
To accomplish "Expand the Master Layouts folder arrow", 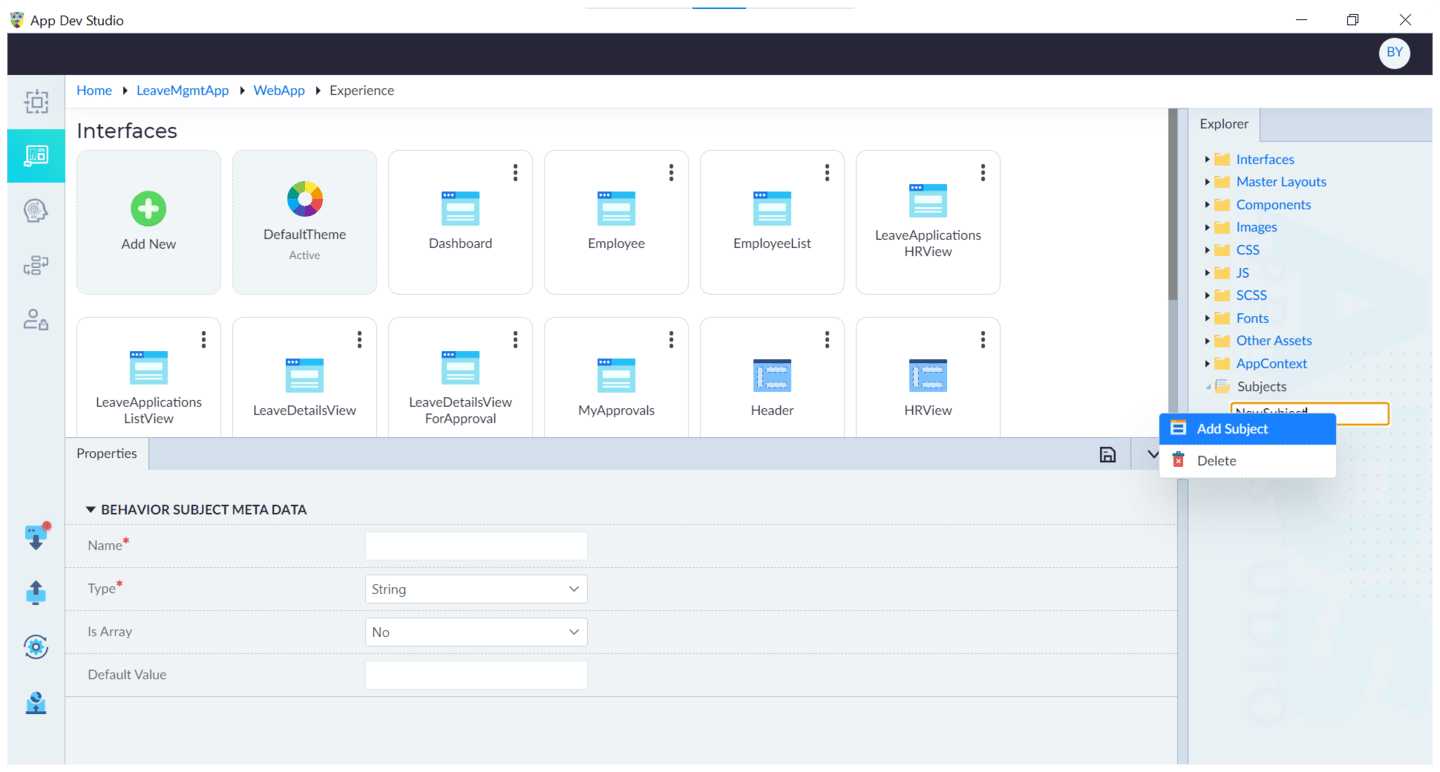I will click(1208, 182).
